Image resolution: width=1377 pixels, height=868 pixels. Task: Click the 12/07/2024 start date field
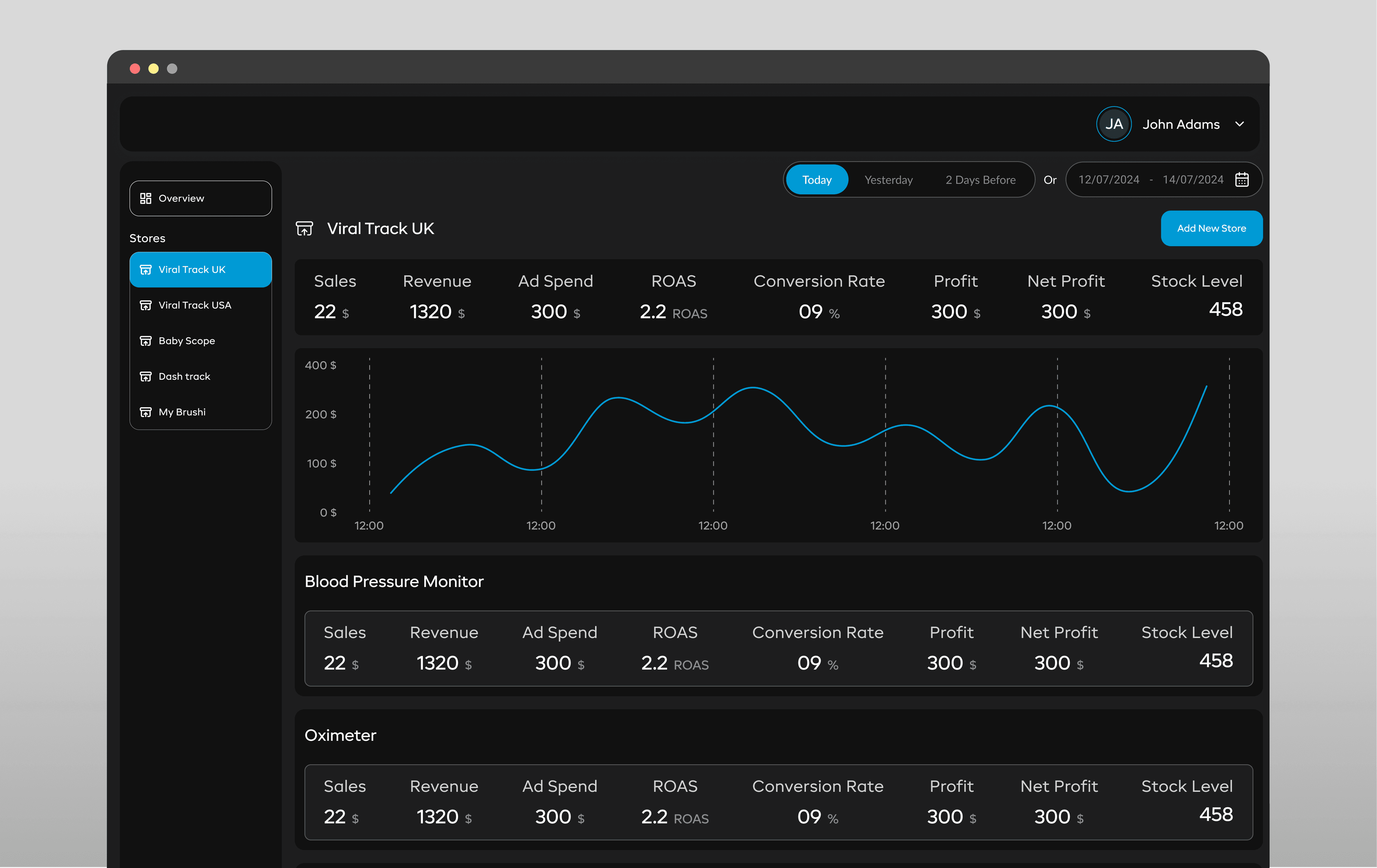click(1109, 180)
